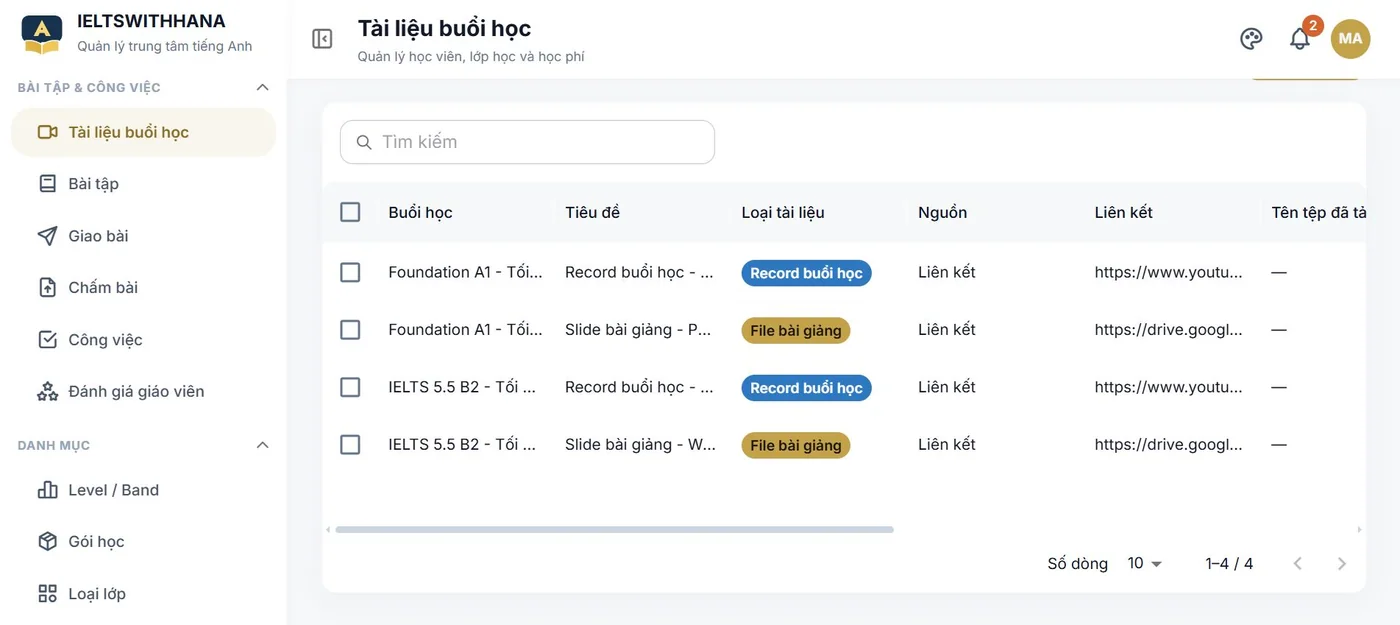The height and width of the screenshot is (625, 1400).
Task: Click the checkmark icon beside Công việc
Action: click(47, 340)
